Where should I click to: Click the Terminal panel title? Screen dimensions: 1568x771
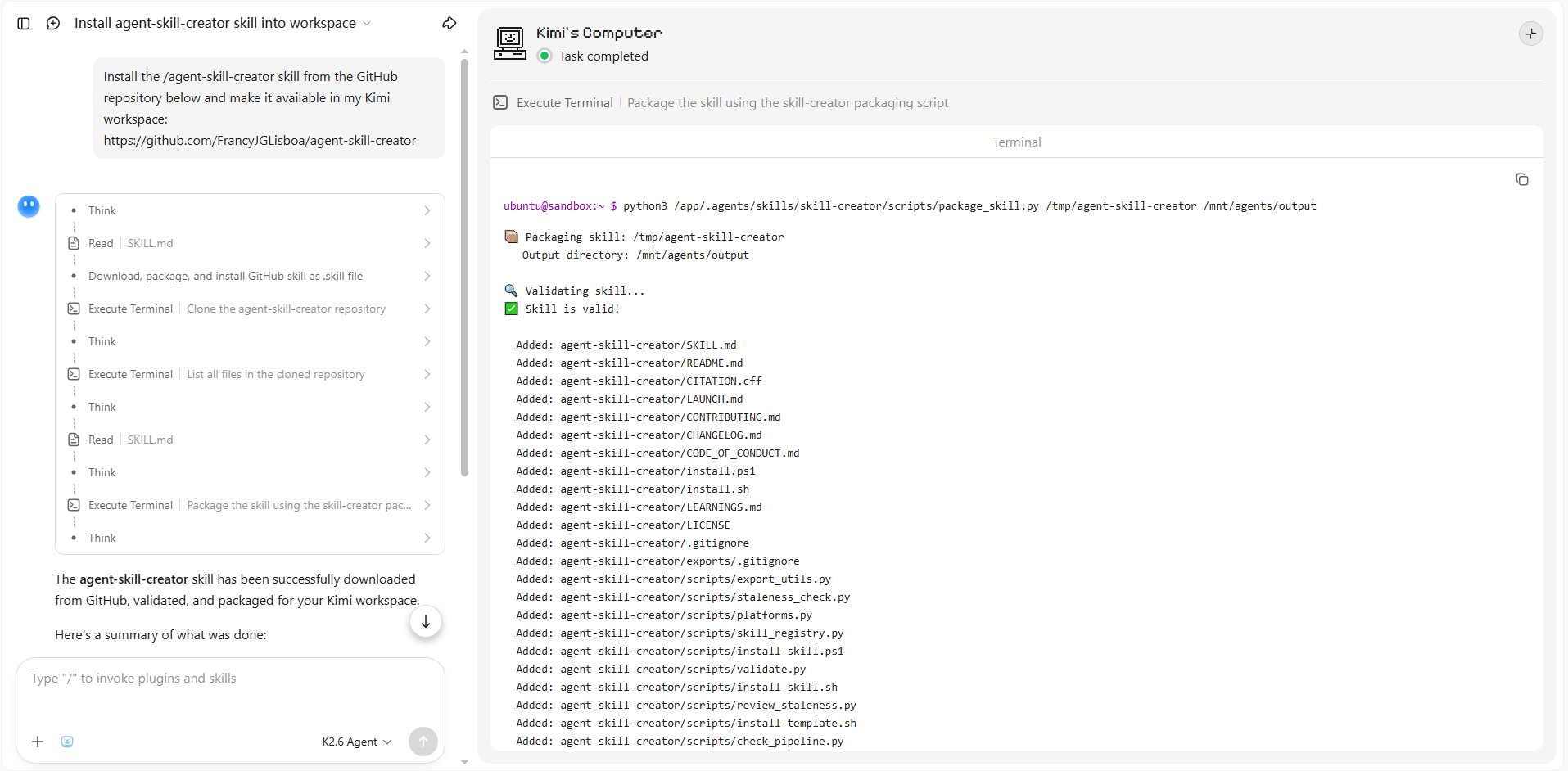tap(1017, 142)
